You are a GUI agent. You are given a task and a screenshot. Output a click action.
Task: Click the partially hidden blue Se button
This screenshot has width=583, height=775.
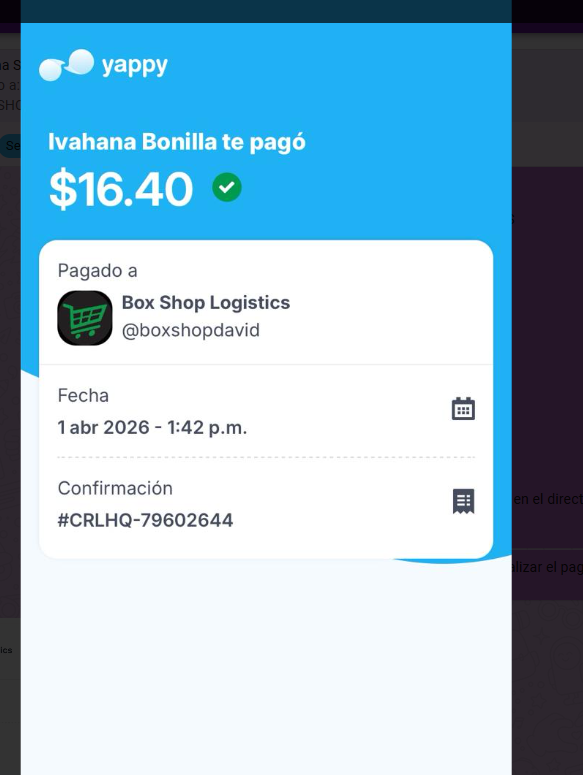(x=10, y=146)
